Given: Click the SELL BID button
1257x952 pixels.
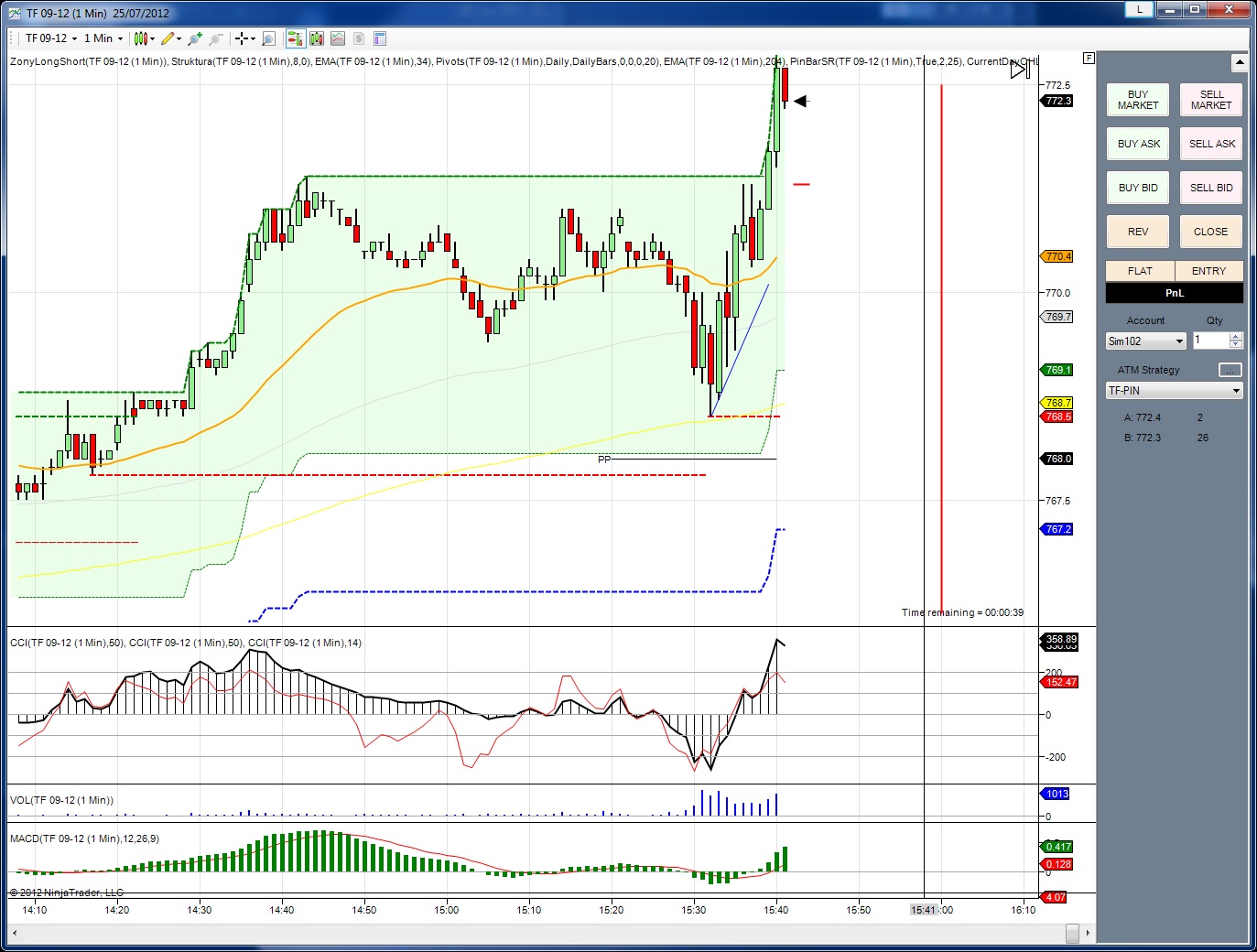Looking at the screenshot, I should tap(1211, 188).
